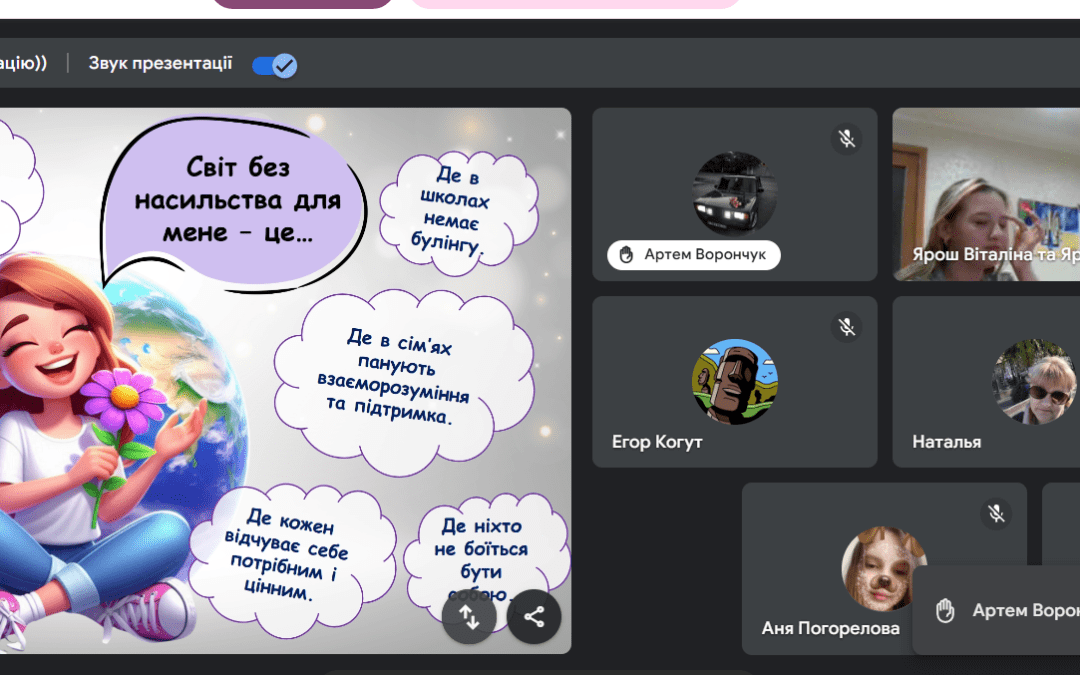Click Ярош Віталіна name label

pos(996,255)
